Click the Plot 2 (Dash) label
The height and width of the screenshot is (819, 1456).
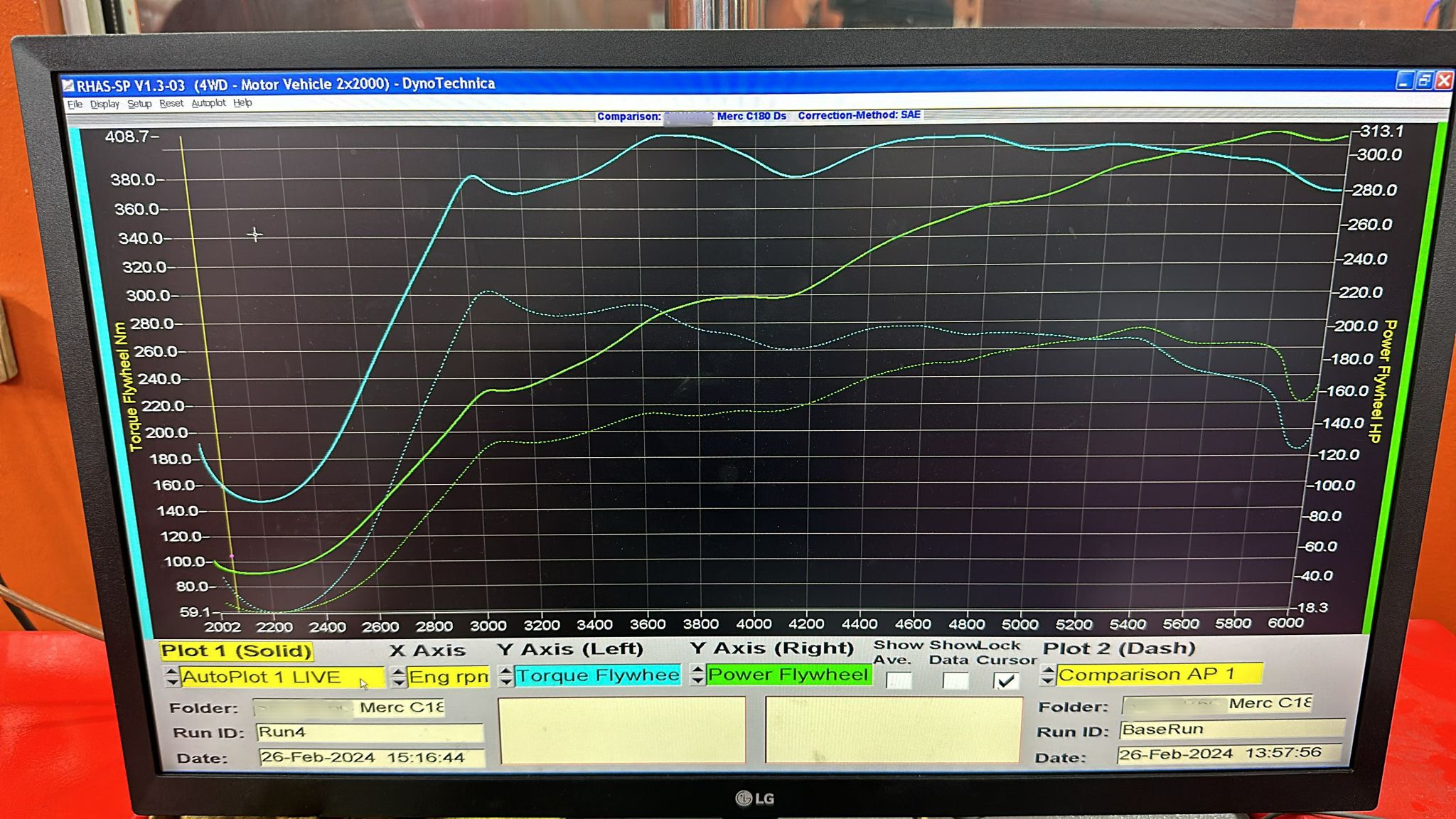[1119, 648]
